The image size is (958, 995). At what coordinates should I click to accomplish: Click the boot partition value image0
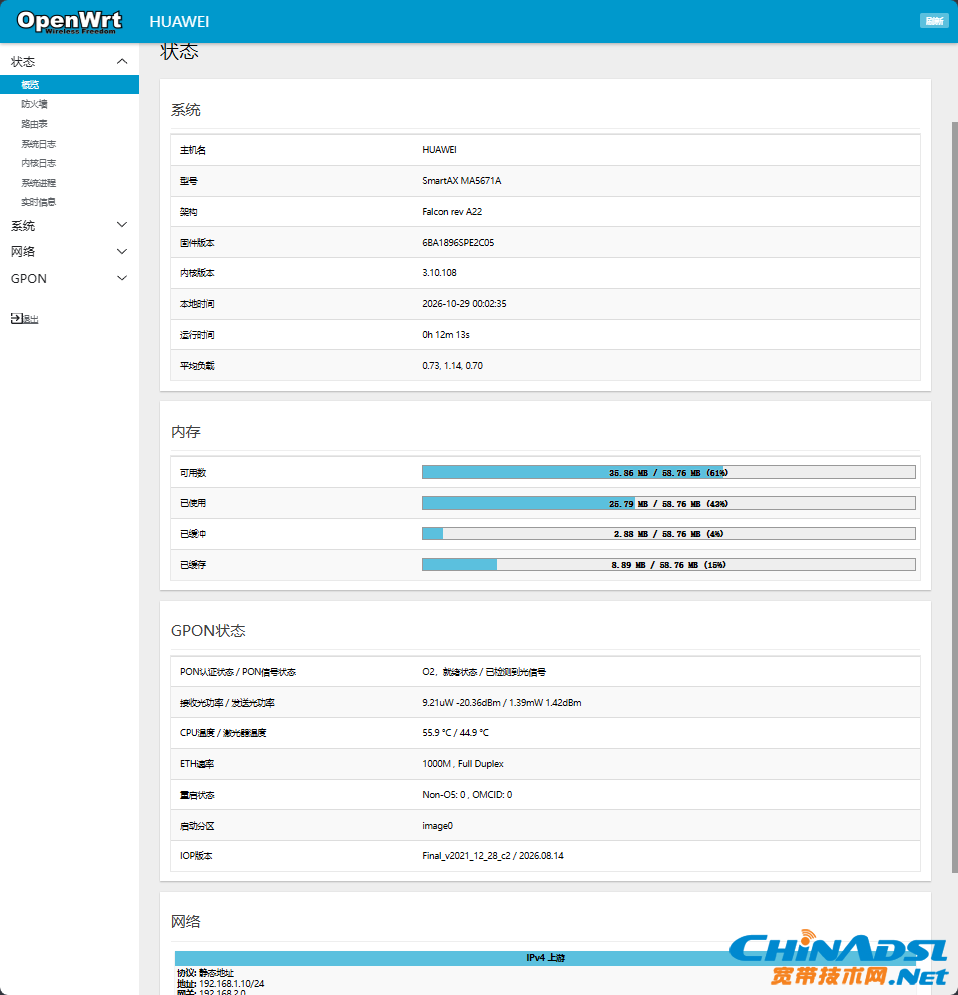click(438, 826)
